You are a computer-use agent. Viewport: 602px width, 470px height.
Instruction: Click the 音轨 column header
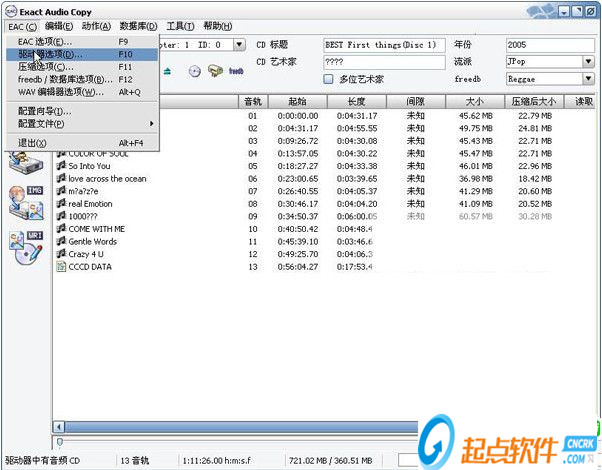[x=253, y=102]
